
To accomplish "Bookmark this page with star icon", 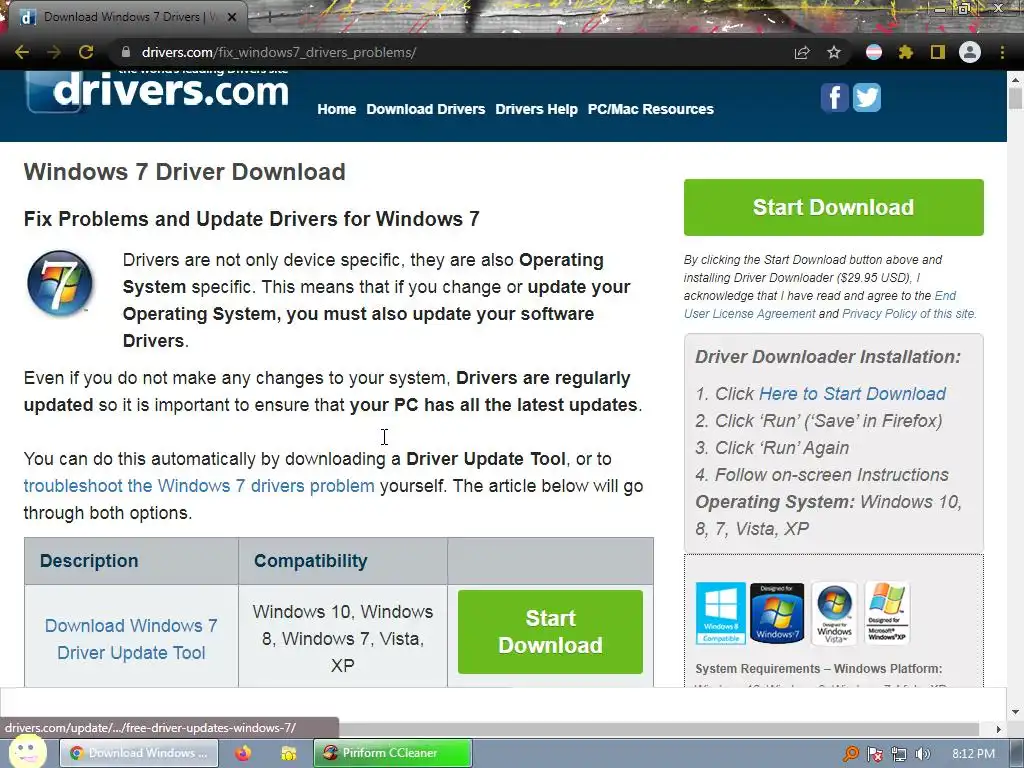I will click(833, 52).
